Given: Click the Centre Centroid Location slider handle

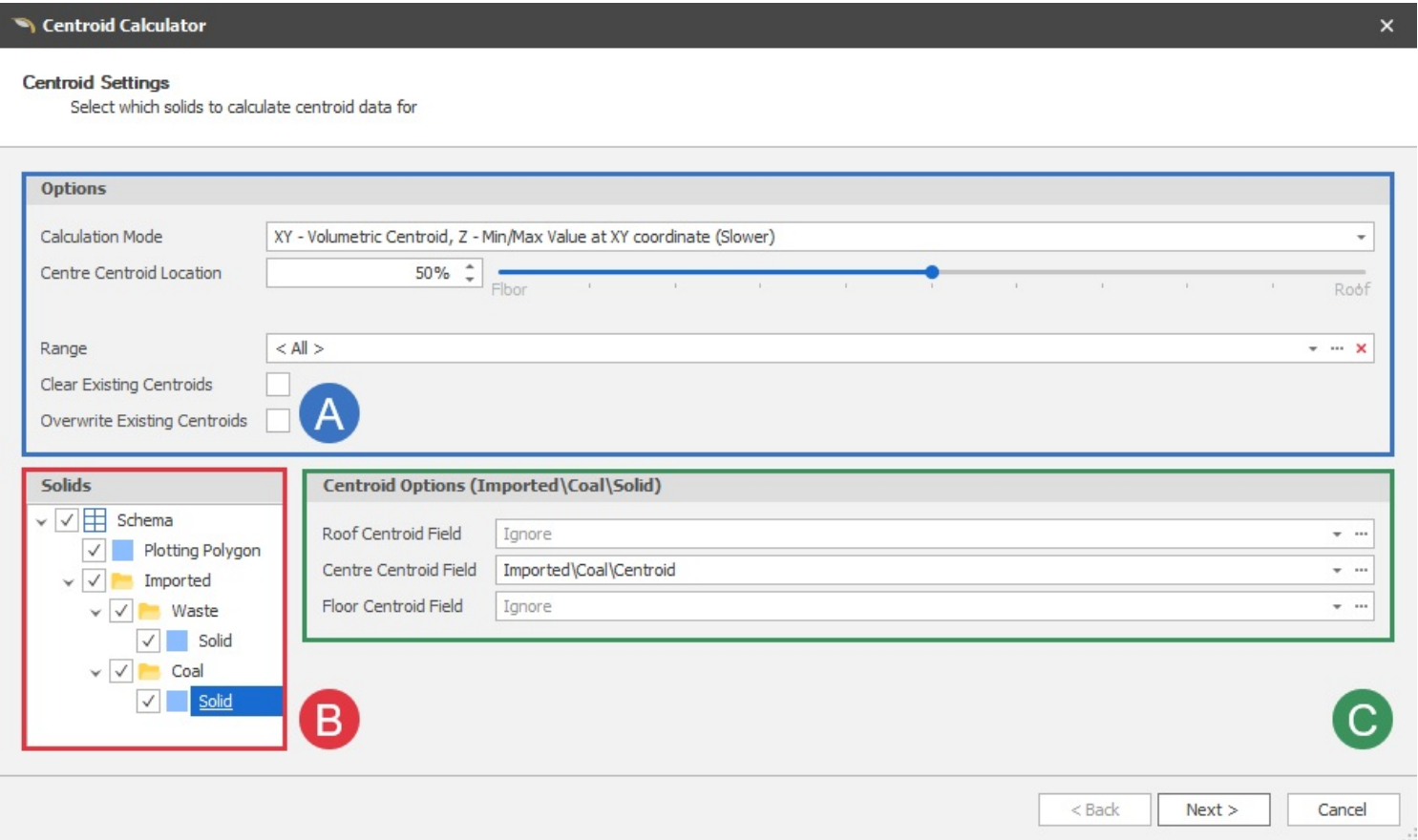Looking at the screenshot, I should (932, 272).
